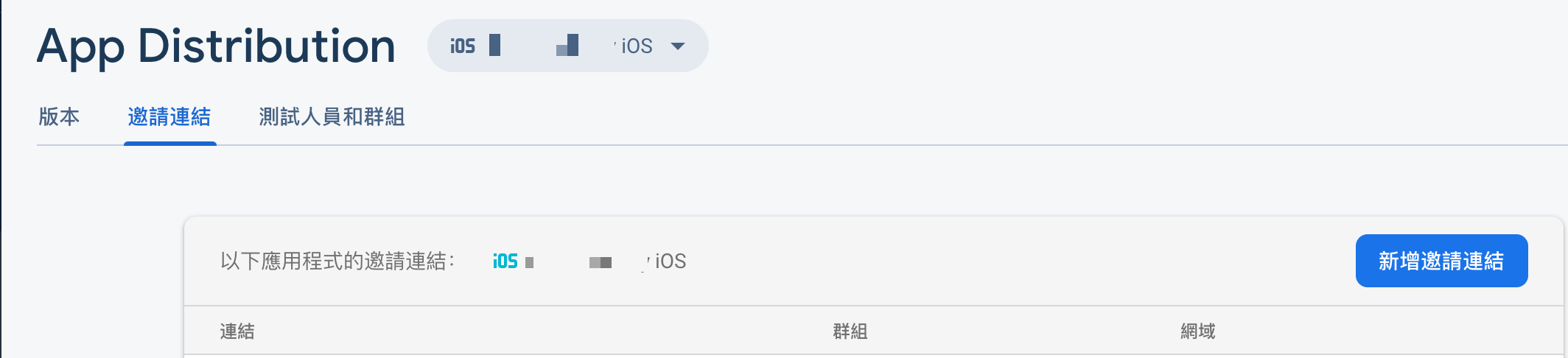Select the 邀請連結 tab
The width and height of the screenshot is (1568, 358).
[x=169, y=116]
